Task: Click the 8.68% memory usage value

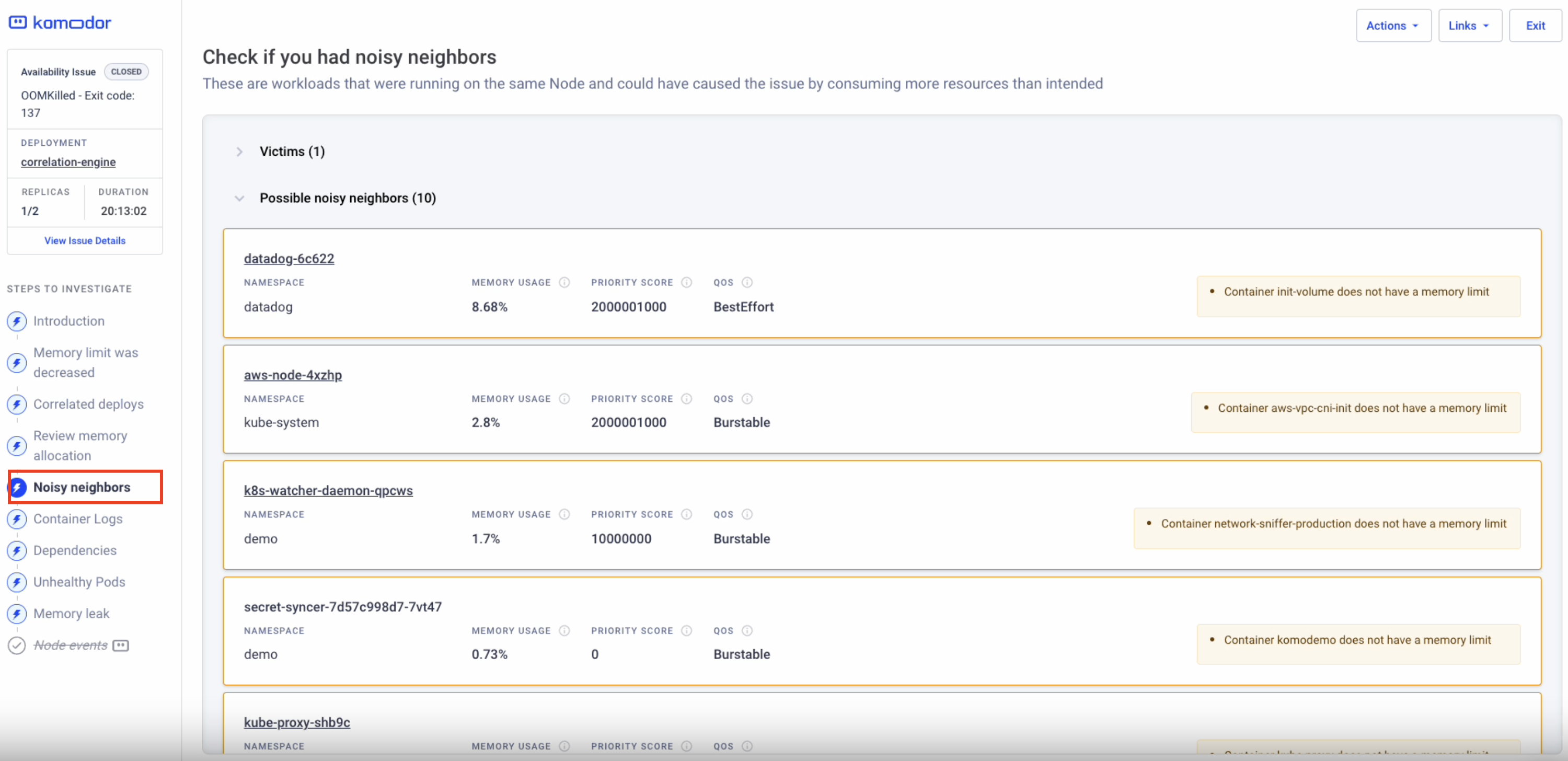Action: pos(489,307)
